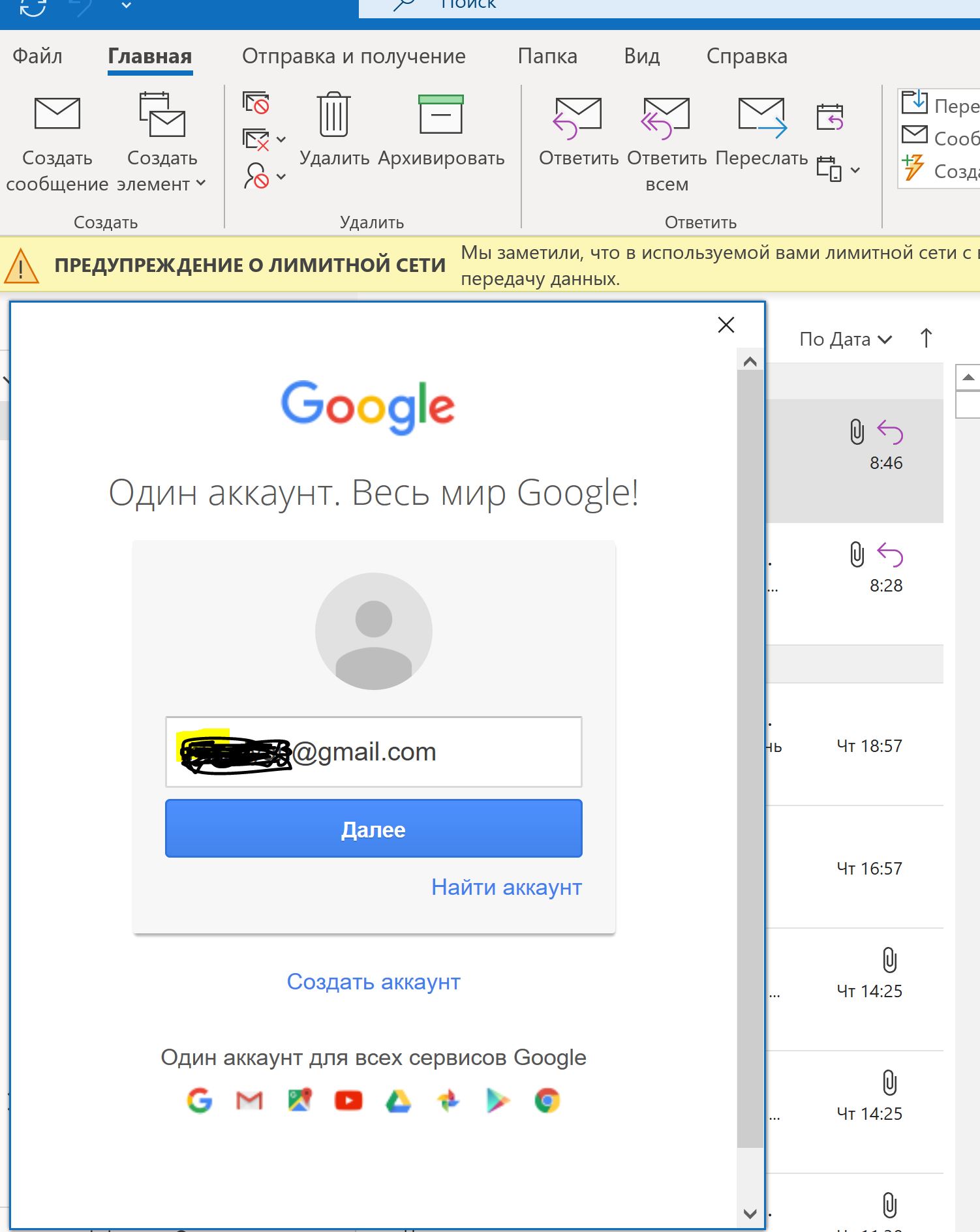Open the message from Чт 18:57
980x1232 pixels.
(855, 745)
